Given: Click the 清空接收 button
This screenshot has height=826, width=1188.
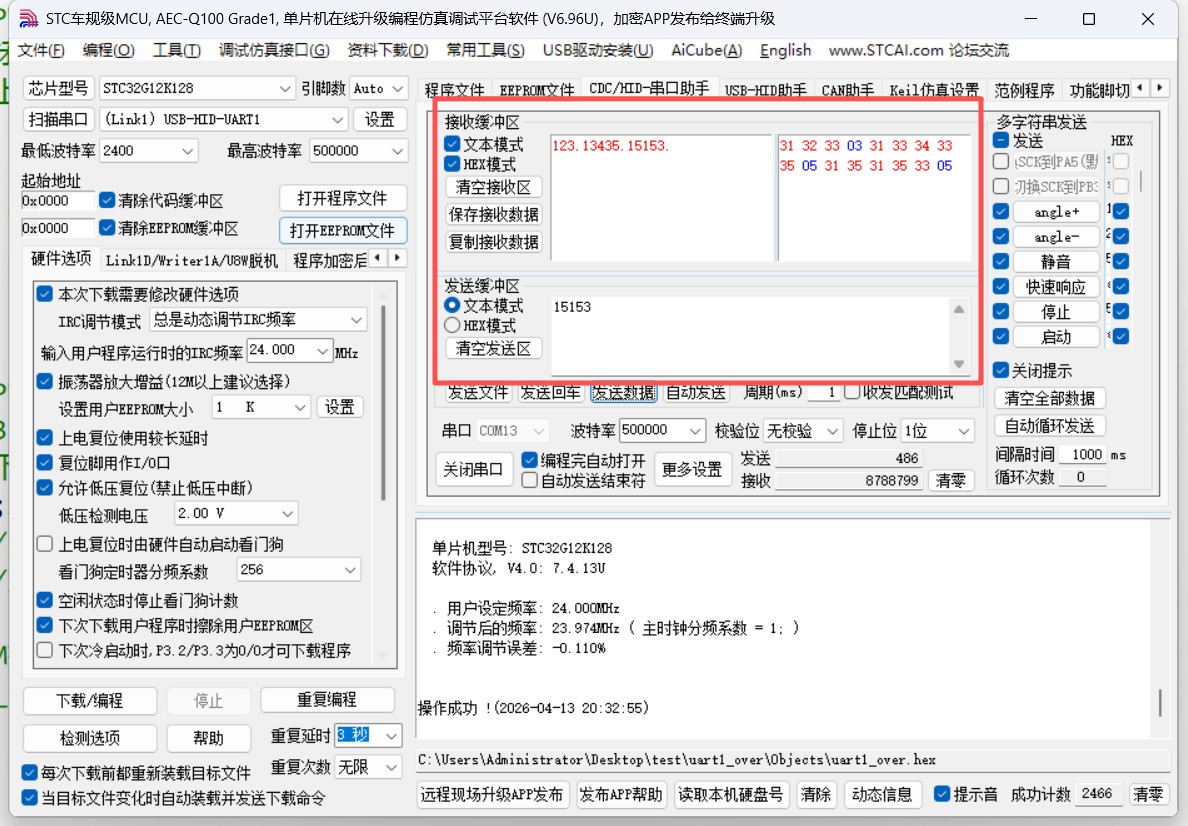Looking at the screenshot, I should tap(492, 187).
